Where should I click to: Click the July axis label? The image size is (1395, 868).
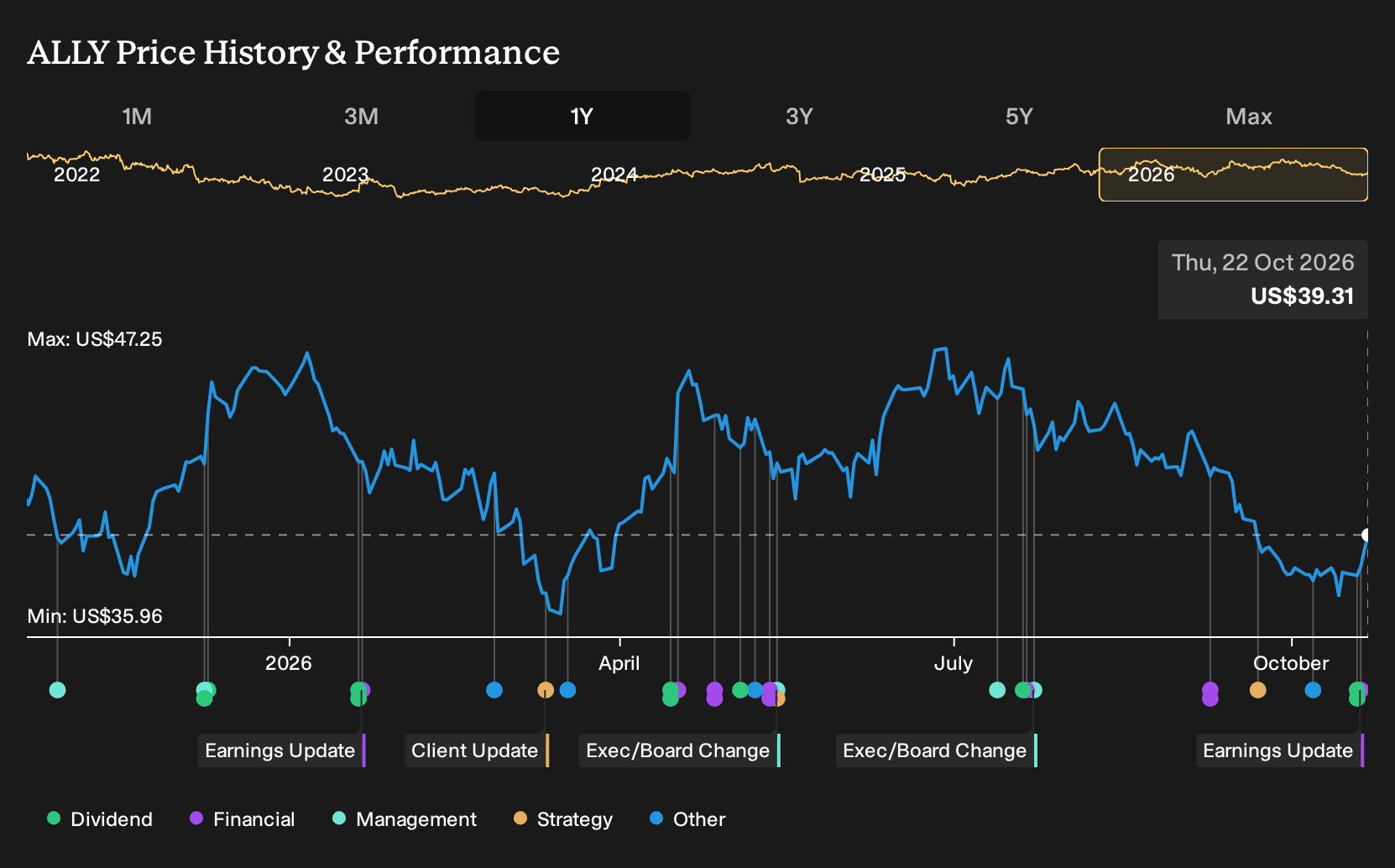954,663
